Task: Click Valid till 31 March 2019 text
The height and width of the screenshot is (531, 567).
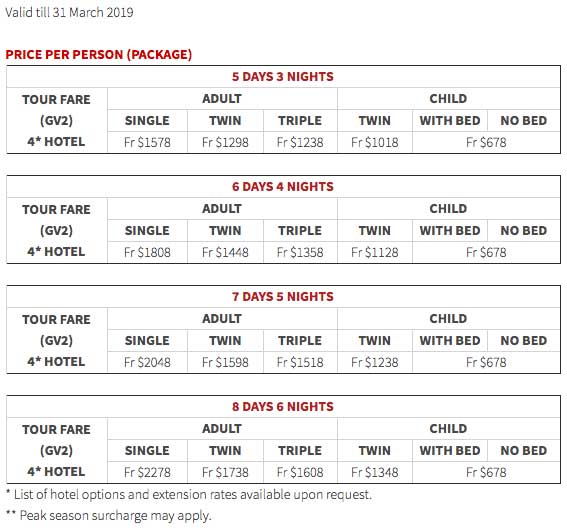Action: (x=69, y=13)
